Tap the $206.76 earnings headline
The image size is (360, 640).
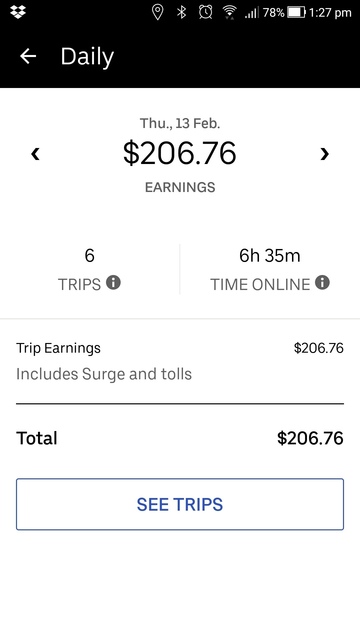(x=180, y=153)
